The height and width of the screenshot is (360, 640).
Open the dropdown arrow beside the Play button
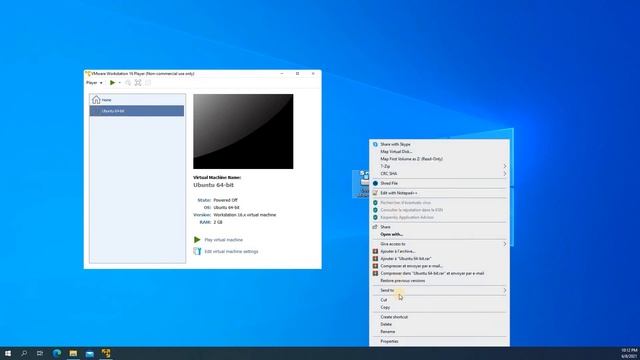pos(120,83)
